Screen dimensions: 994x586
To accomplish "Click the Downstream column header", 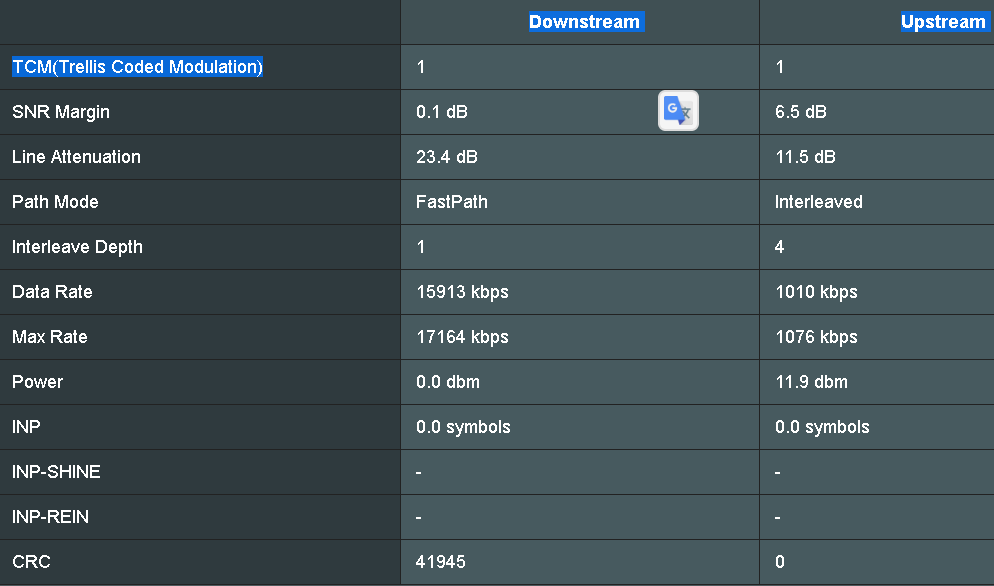I will (584, 22).
